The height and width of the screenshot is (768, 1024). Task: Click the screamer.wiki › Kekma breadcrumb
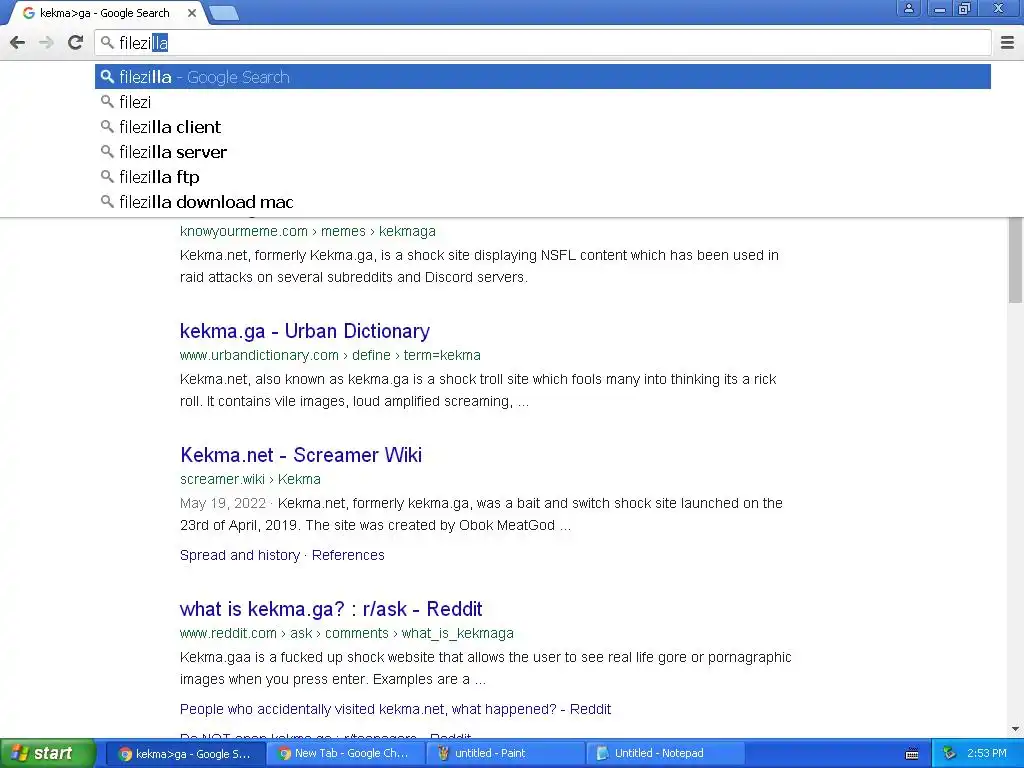click(250, 479)
